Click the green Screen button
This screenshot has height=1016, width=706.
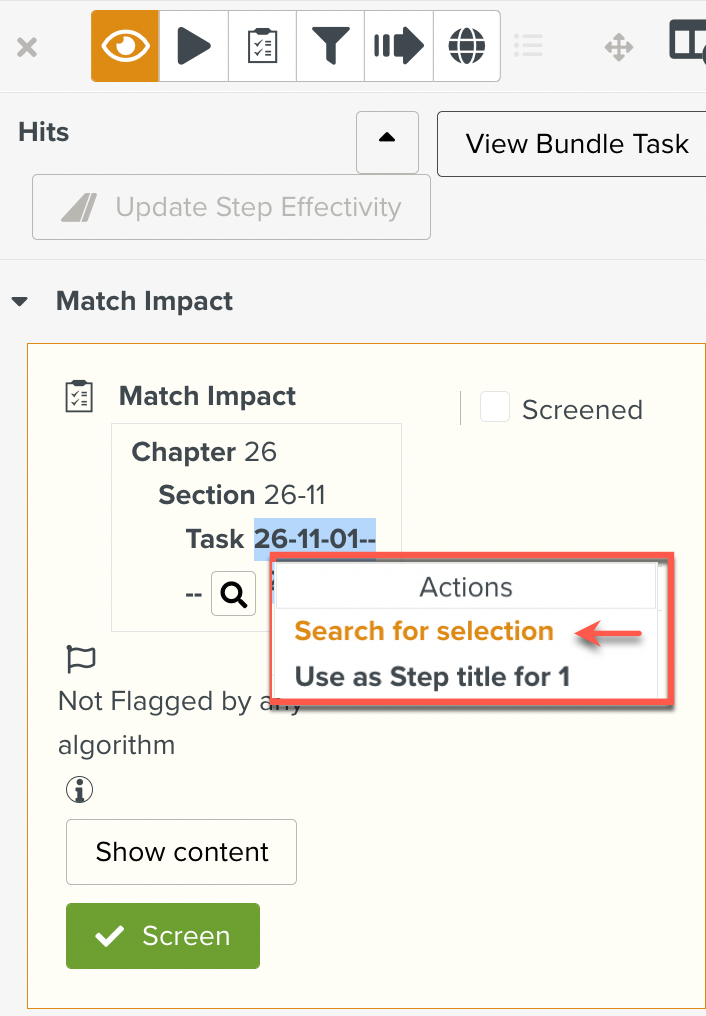(x=162, y=936)
